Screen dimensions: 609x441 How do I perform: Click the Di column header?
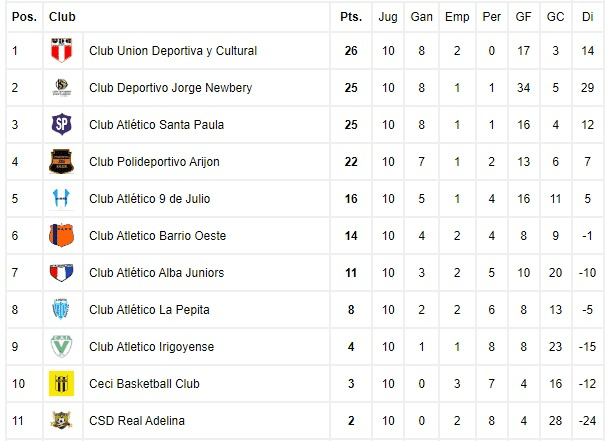[588, 17]
